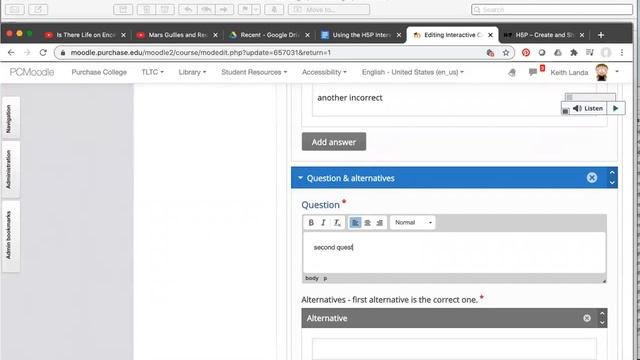
Task: Open the Normal paragraph format dropdown
Action: point(413,222)
